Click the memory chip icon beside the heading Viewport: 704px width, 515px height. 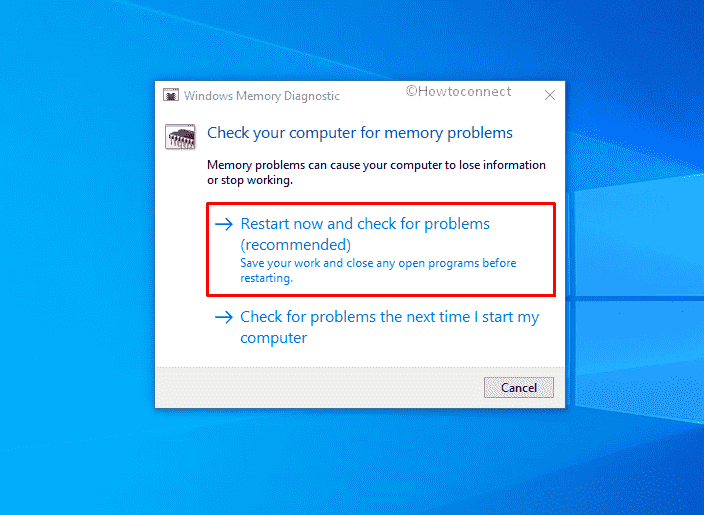180,136
